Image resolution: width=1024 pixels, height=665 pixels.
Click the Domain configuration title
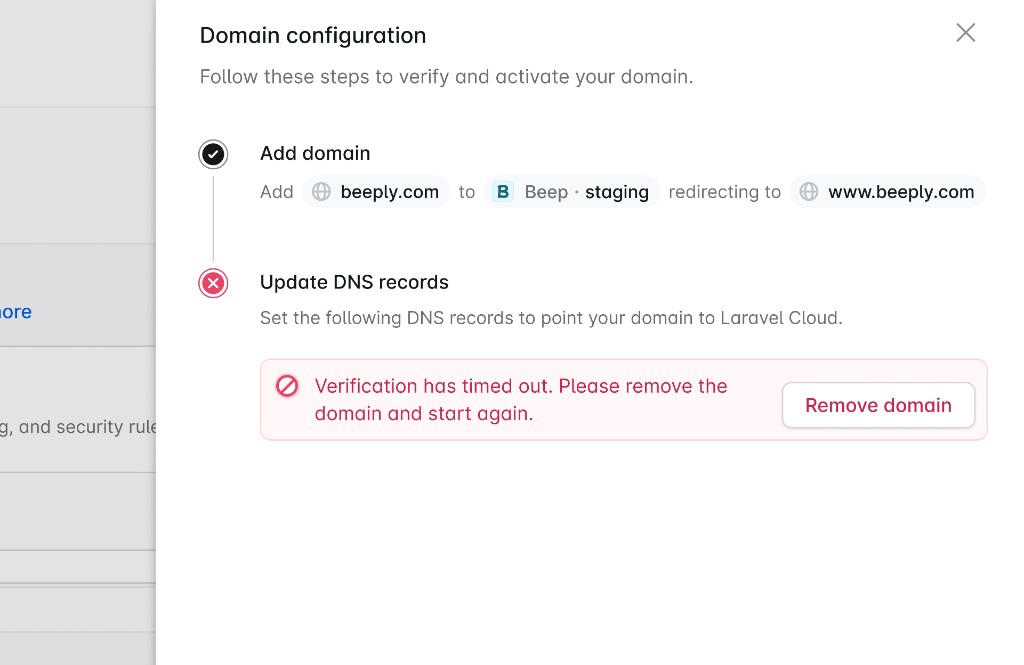click(313, 35)
